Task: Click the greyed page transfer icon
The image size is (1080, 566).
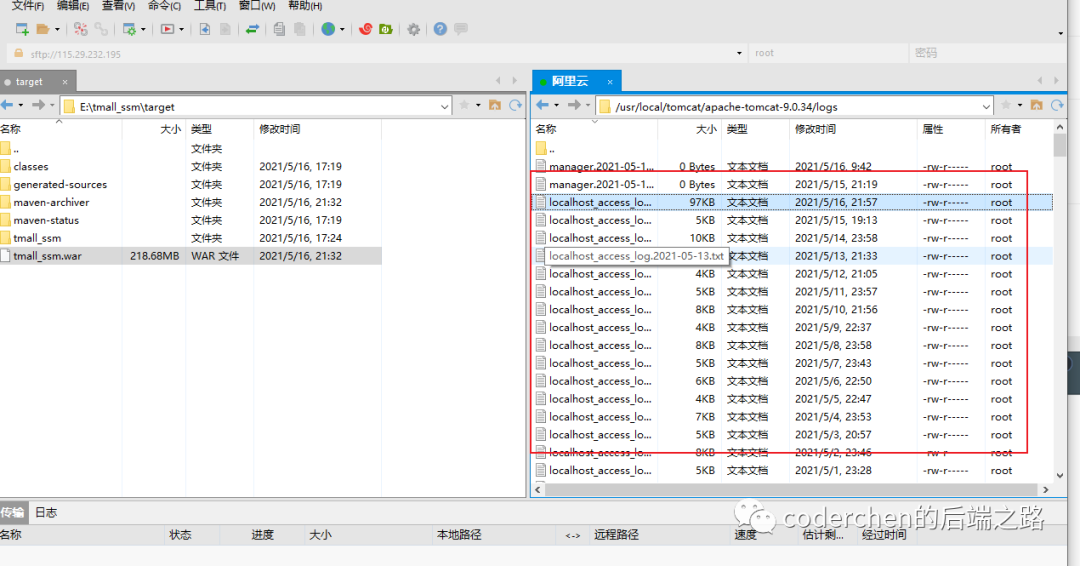Action: click(x=225, y=29)
